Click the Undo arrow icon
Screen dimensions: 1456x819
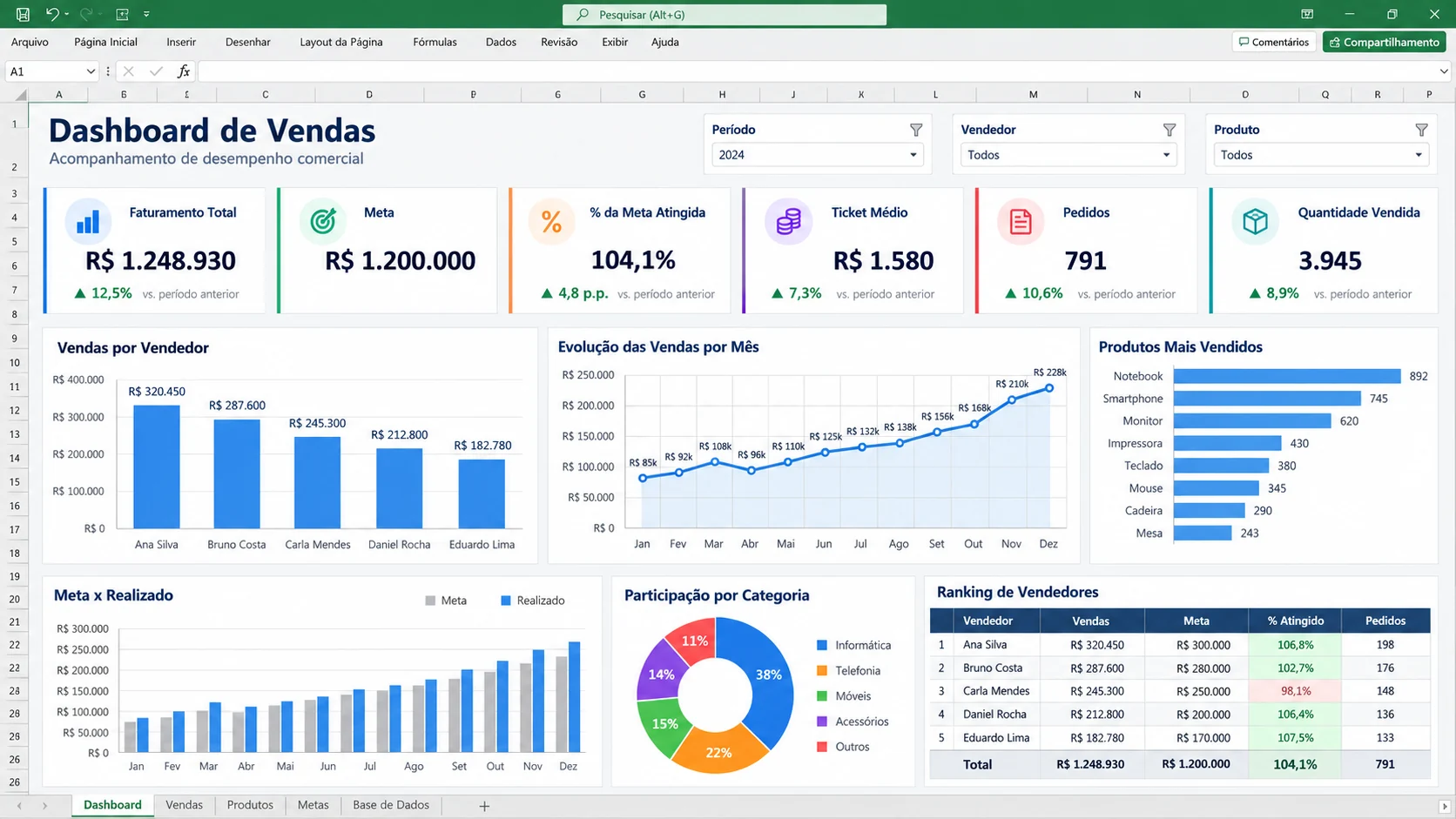pyautogui.click(x=52, y=14)
